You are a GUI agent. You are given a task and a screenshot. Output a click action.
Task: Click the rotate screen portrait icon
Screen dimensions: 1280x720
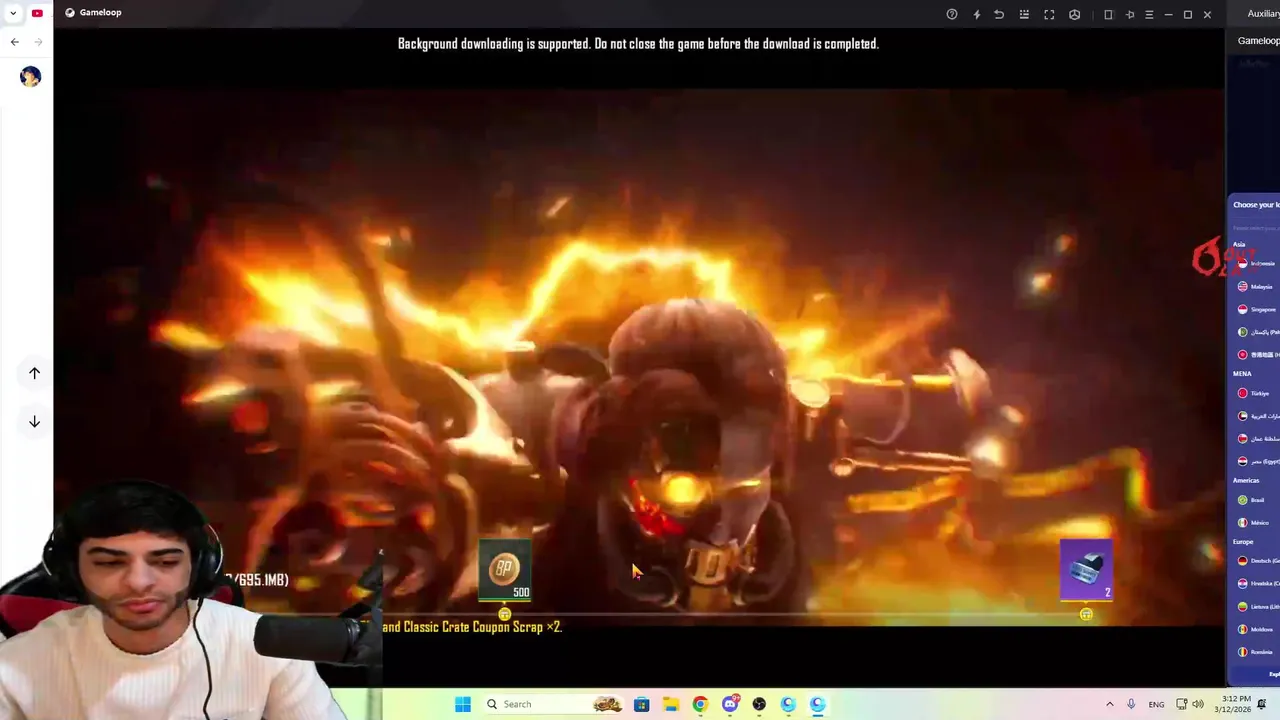[1108, 14]
